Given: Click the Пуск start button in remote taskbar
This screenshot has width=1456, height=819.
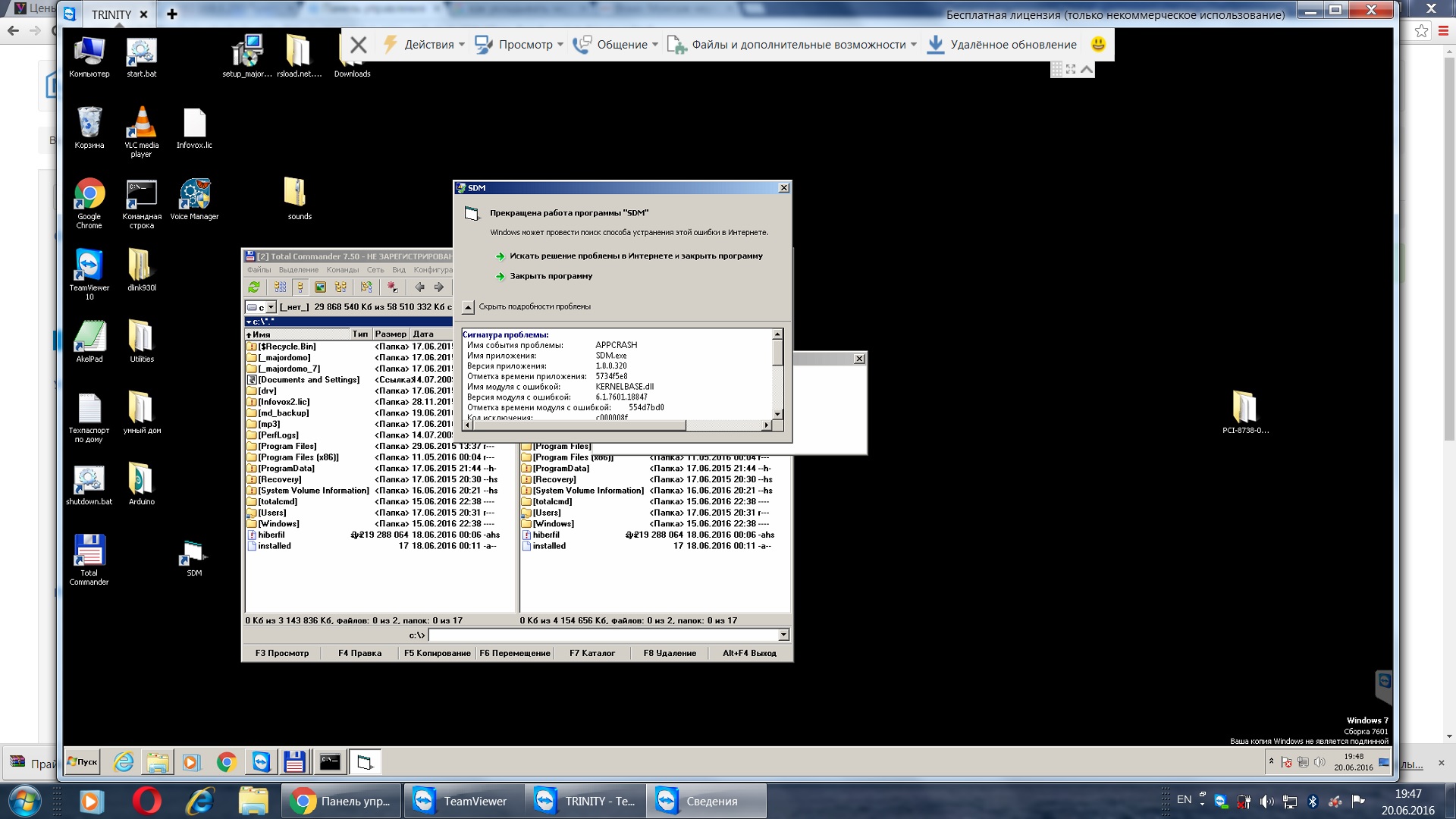Looking at the screenshot, I should pos(83,762).
